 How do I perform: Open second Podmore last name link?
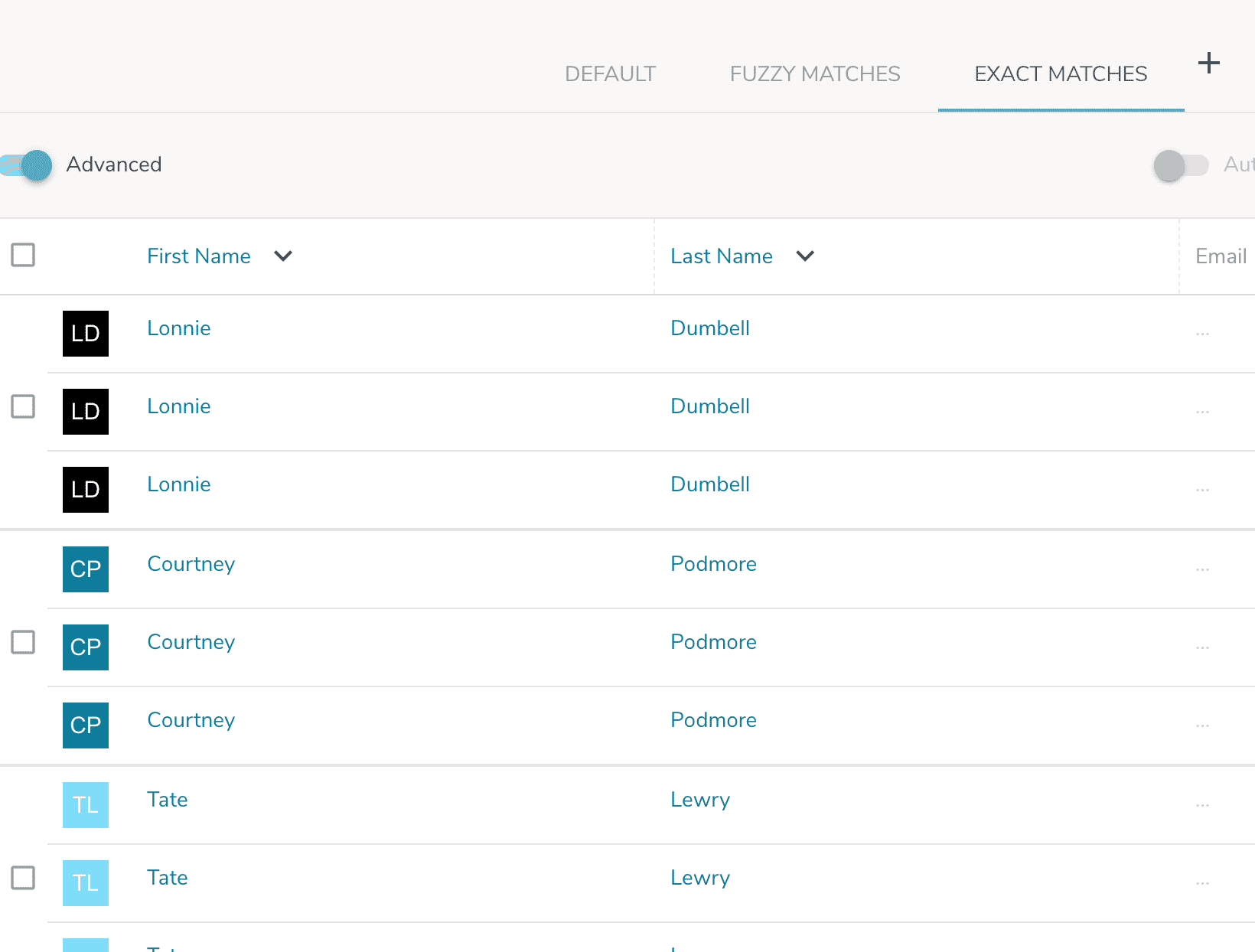point(713,642)
